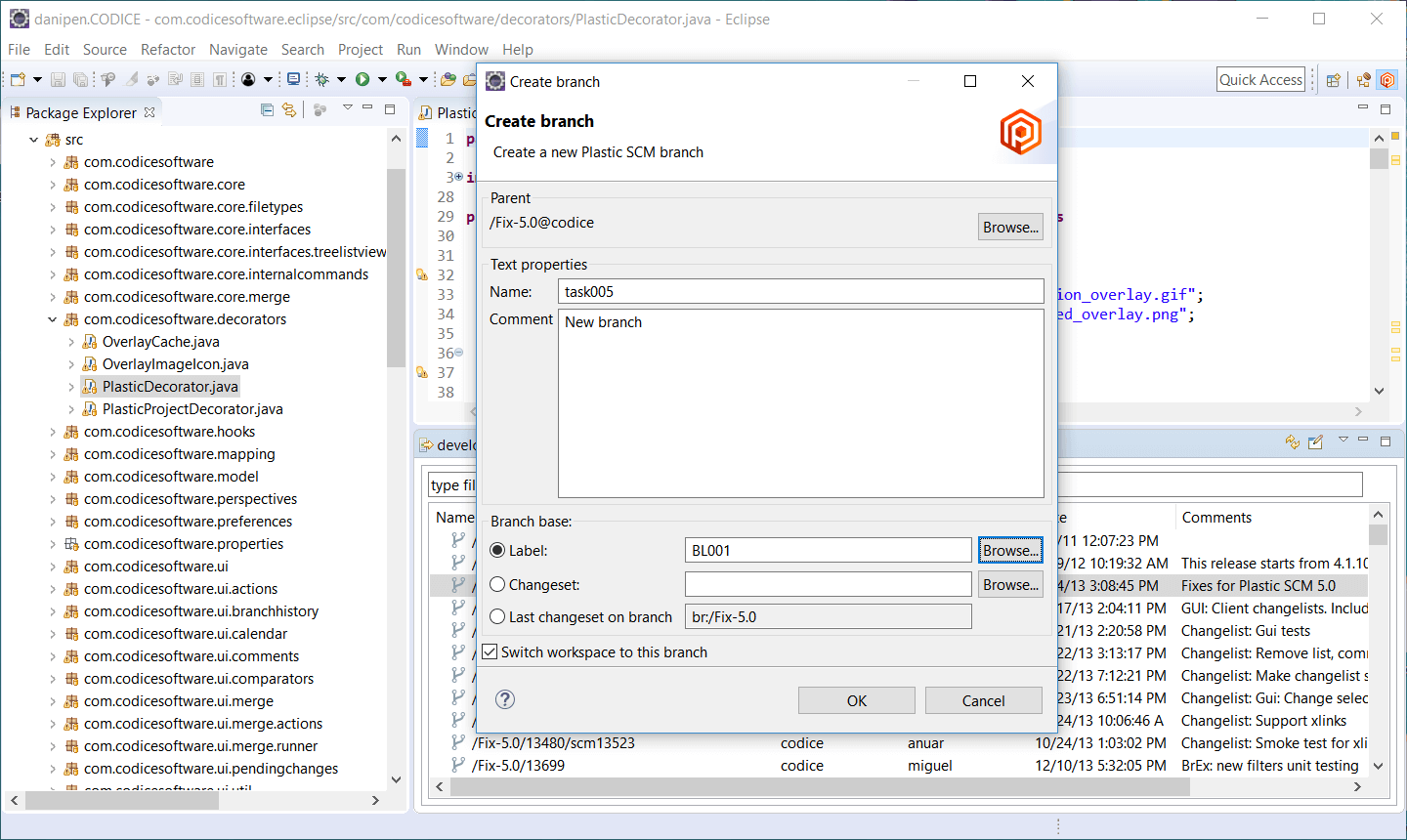Choose Last changeset on branch option
The width and height of the screenshot is (1407, 840).
pyautogui.click(x=497, y=617)
